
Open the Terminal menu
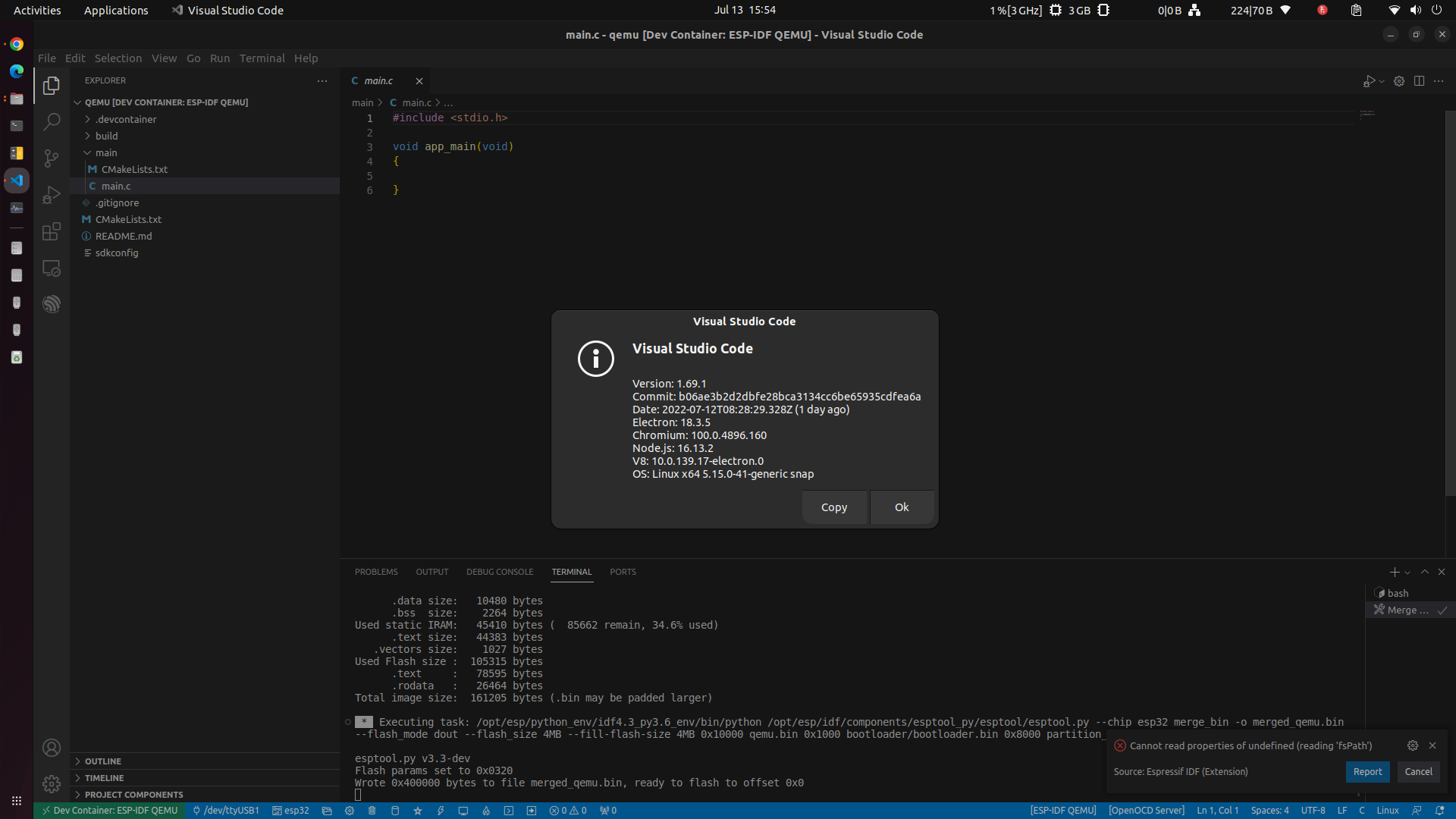click(262, 58)
